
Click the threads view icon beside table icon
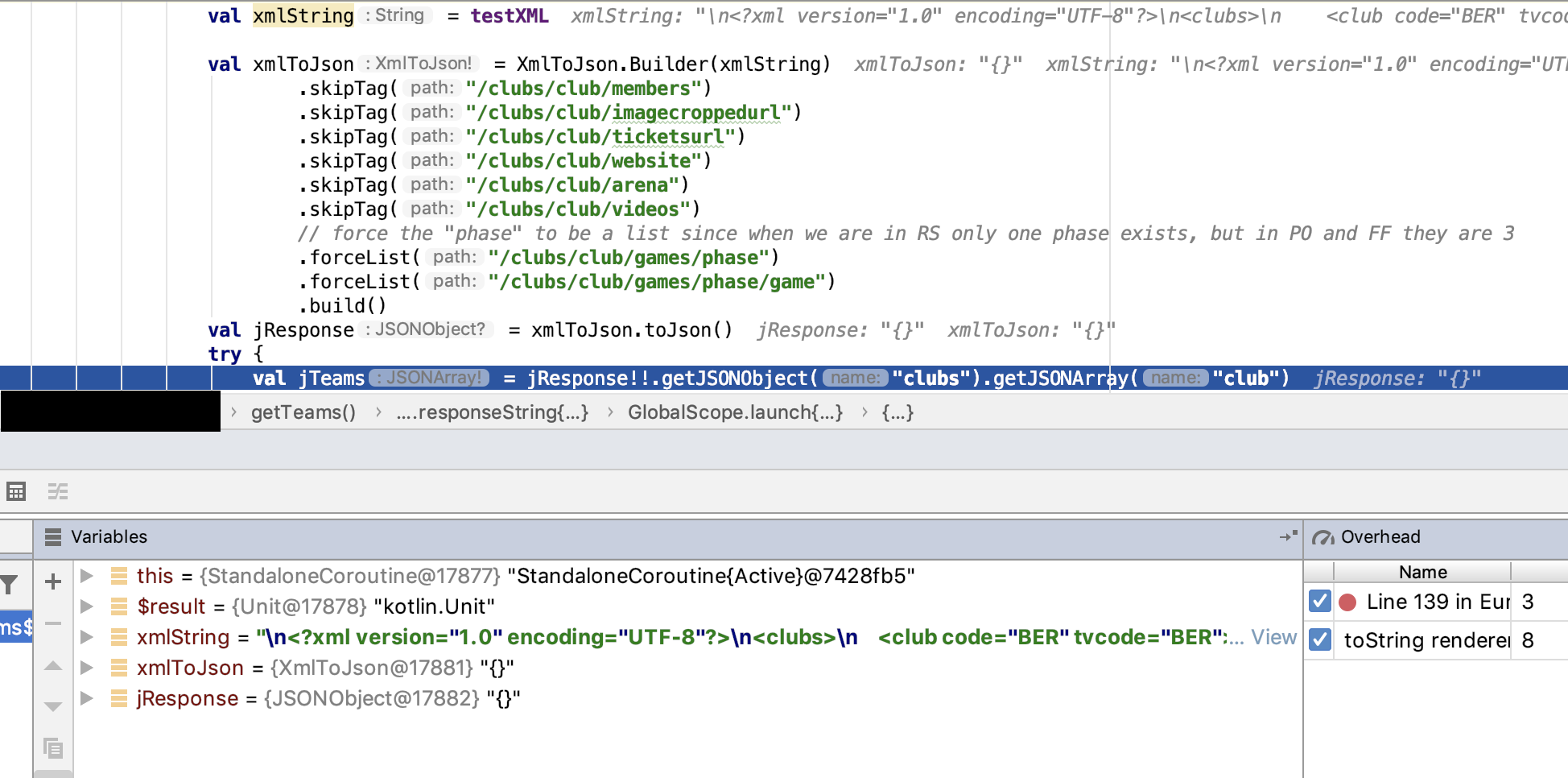click(58, 491)
